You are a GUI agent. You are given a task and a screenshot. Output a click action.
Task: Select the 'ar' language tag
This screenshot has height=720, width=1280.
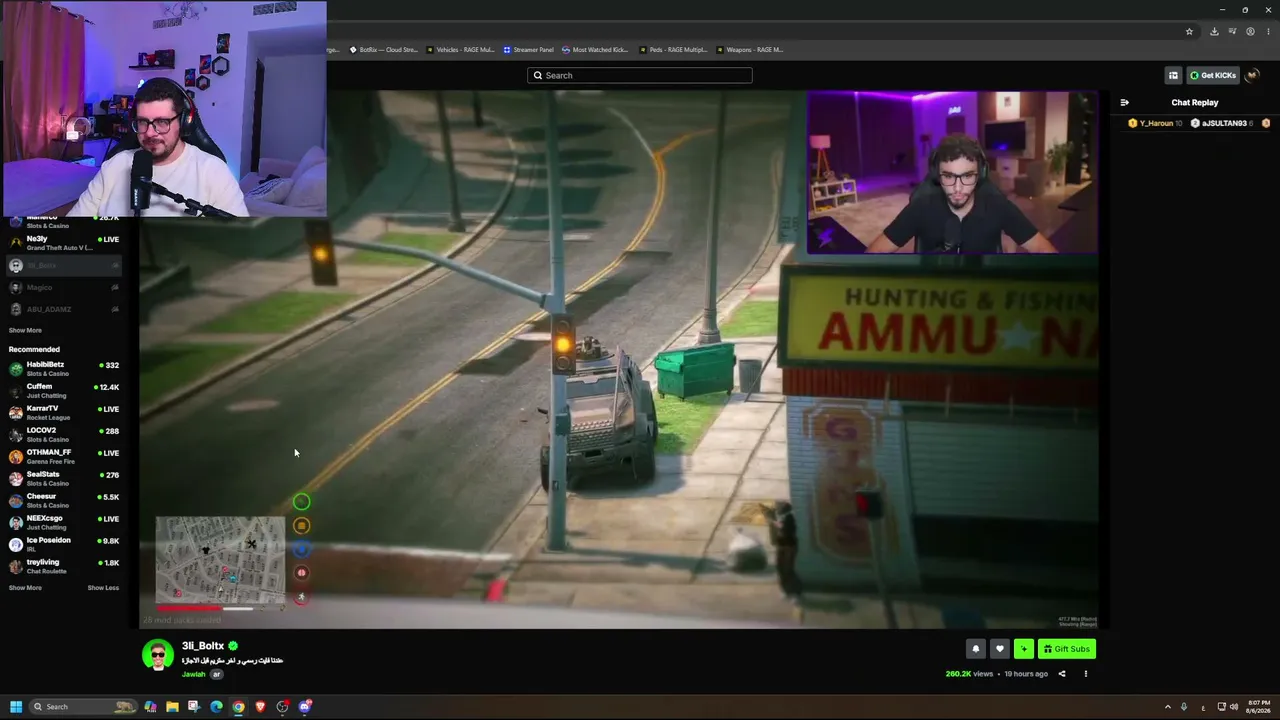(x=216, y=674)
